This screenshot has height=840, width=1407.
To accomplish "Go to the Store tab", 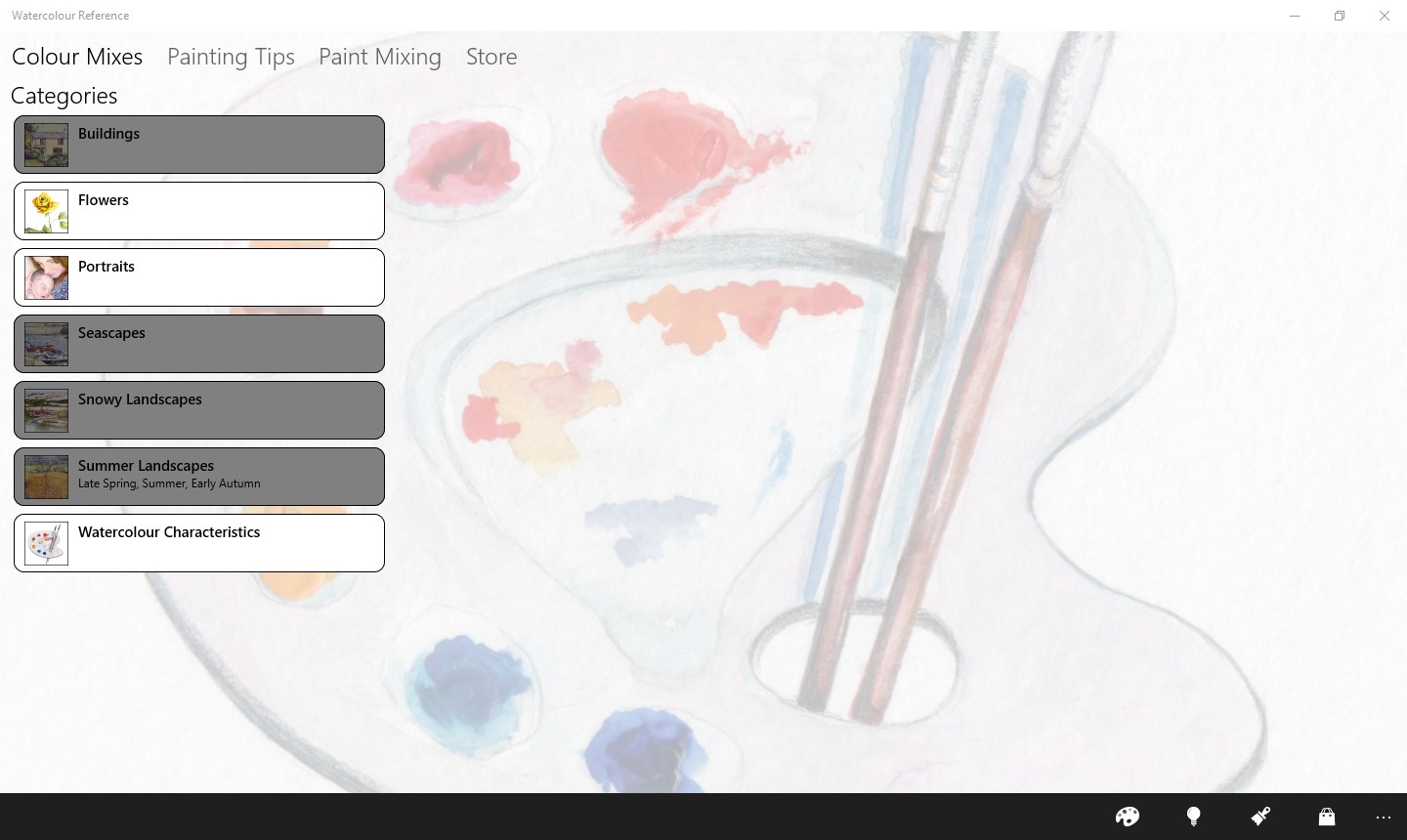I will [x=490, y=57].
